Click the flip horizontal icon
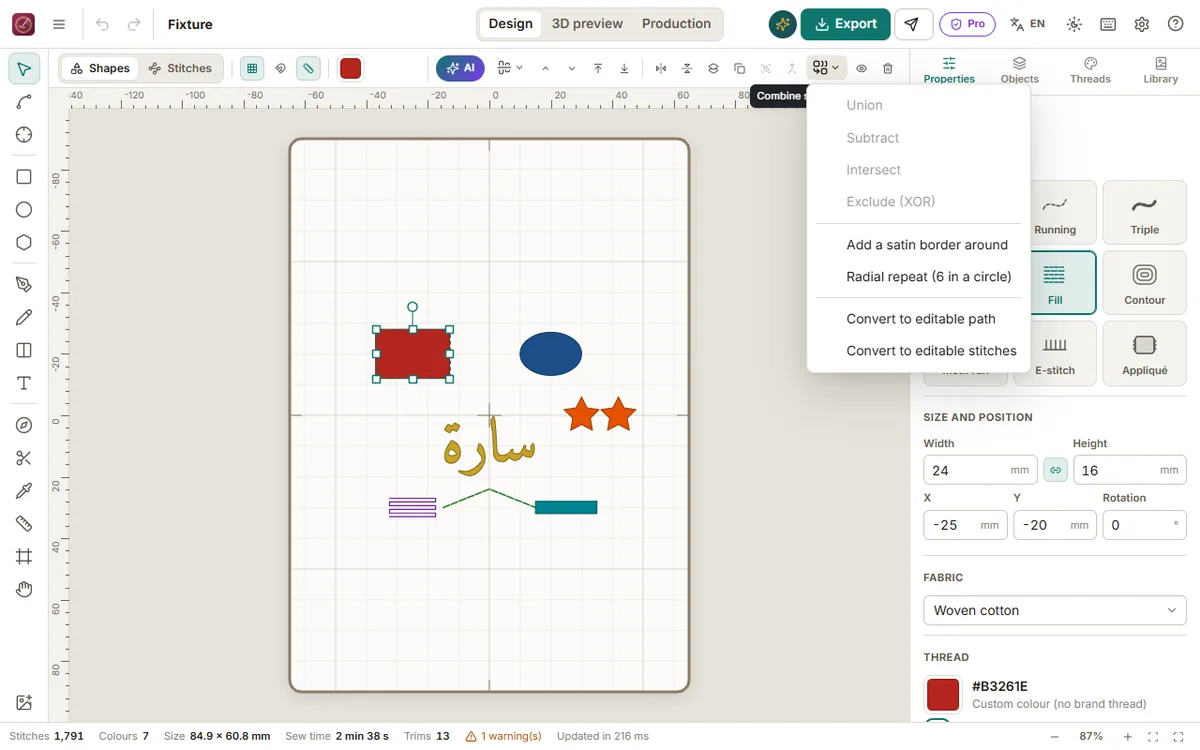 (661, 68)
